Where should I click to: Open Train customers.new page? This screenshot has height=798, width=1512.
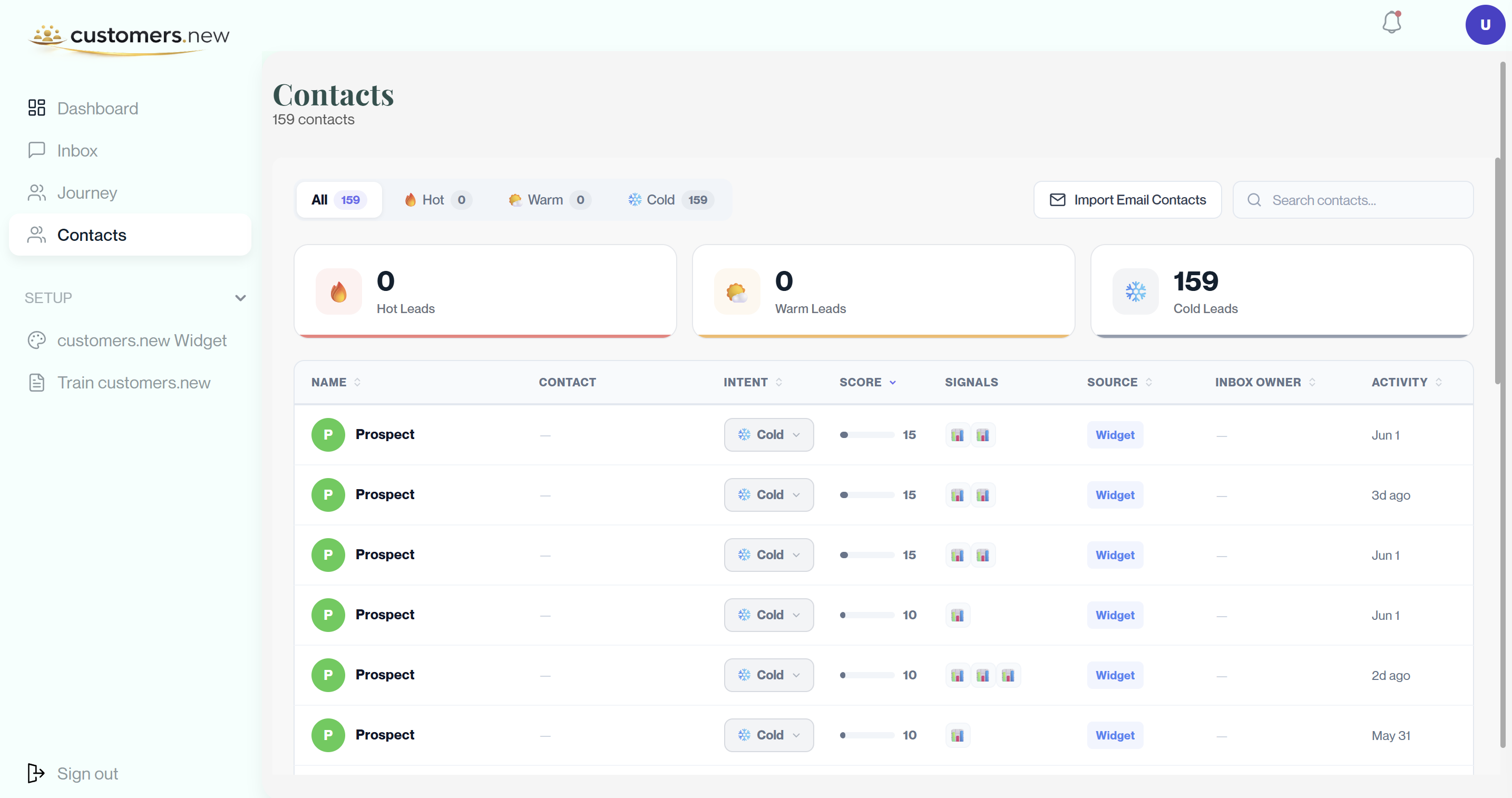130,383
